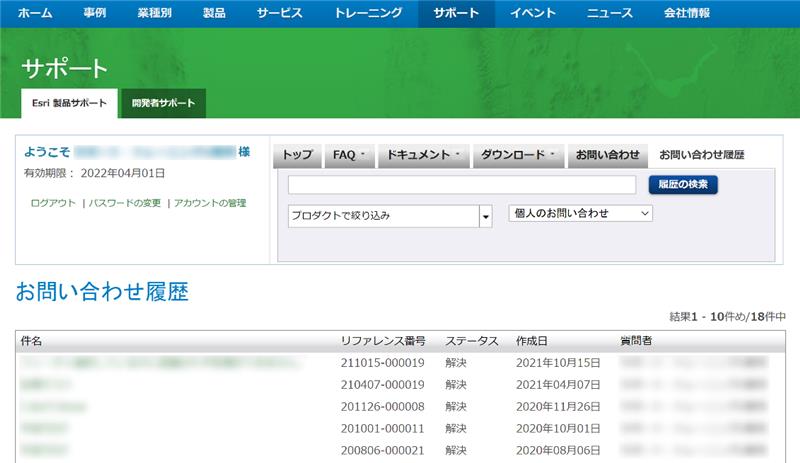Open 会社情報 menu item

[x=687, y=13]
